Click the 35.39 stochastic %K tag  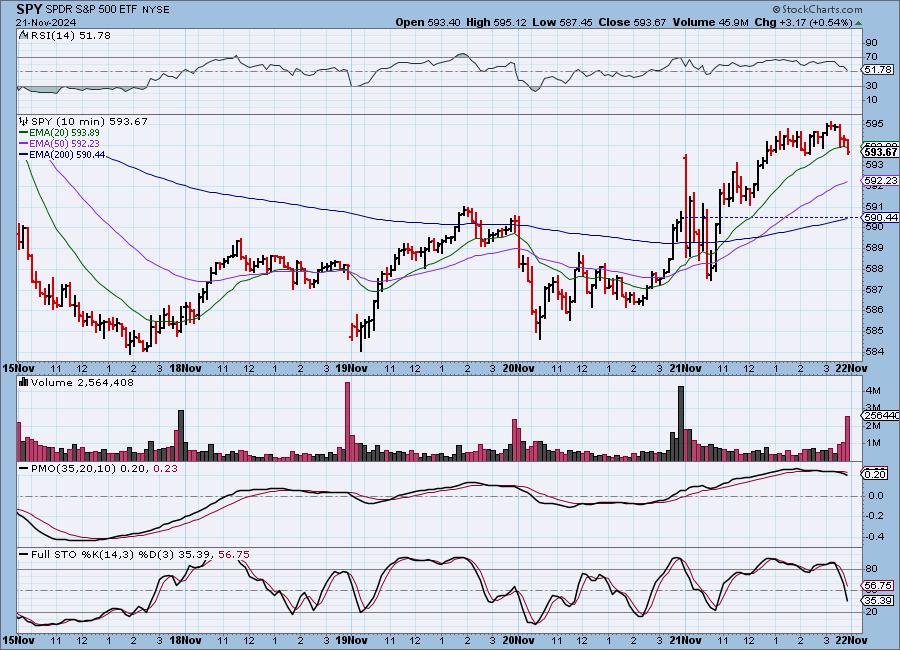(878, 601)
